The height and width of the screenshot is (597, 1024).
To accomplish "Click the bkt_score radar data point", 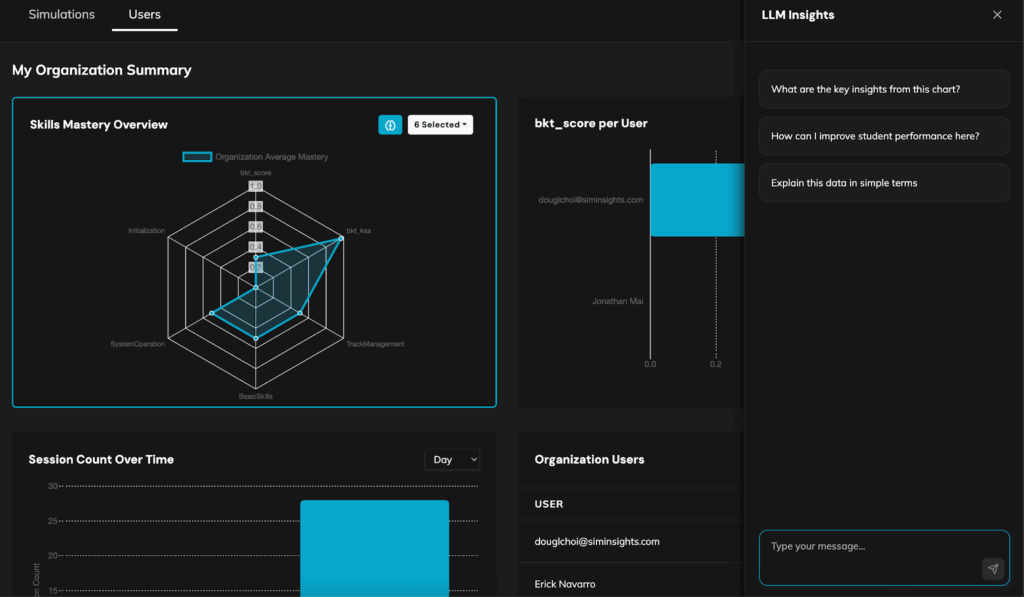I will [x=256, y=258].
